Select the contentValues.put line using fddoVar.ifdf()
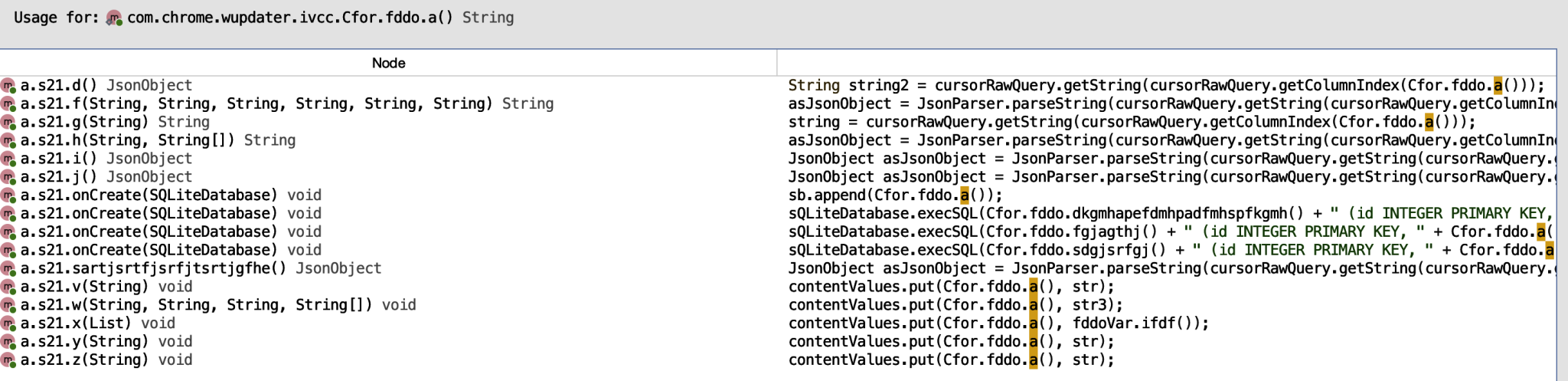The image size is (1568, 381). (x=998, y=324)
